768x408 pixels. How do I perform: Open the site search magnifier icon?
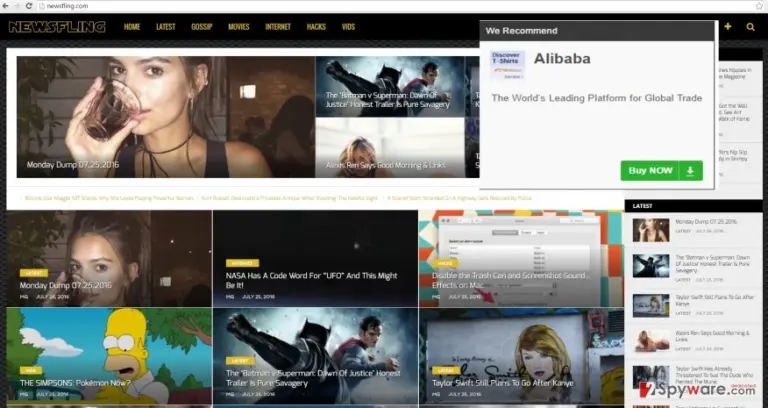[x=750, y=27]
